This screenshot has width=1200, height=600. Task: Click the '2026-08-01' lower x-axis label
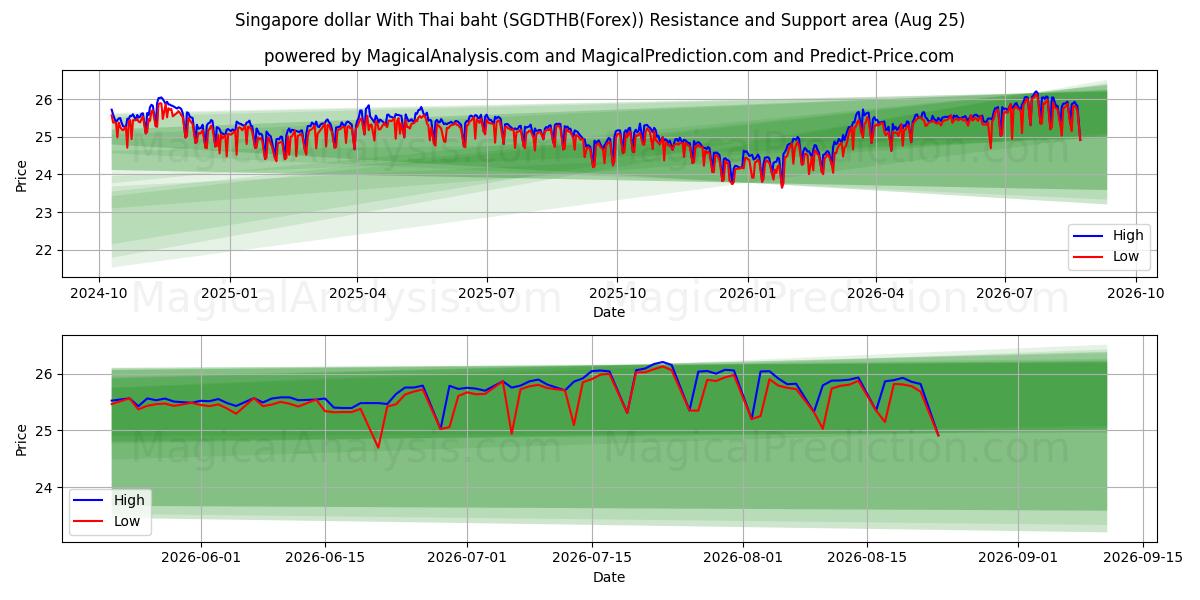pyautogui.click(x=743, y=557)
